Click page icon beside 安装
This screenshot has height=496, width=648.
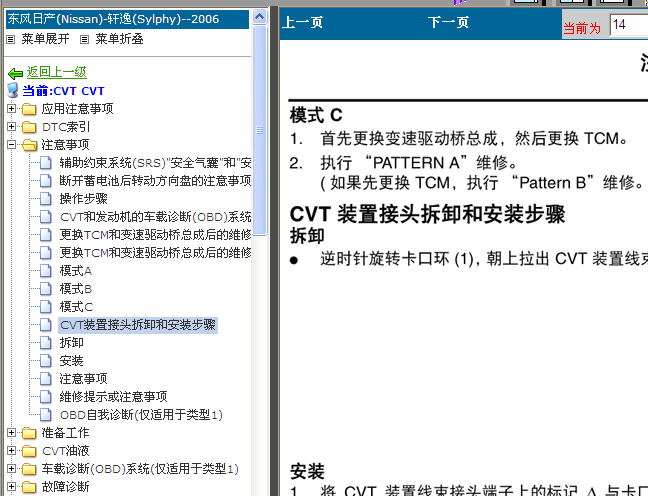[46, 361]
